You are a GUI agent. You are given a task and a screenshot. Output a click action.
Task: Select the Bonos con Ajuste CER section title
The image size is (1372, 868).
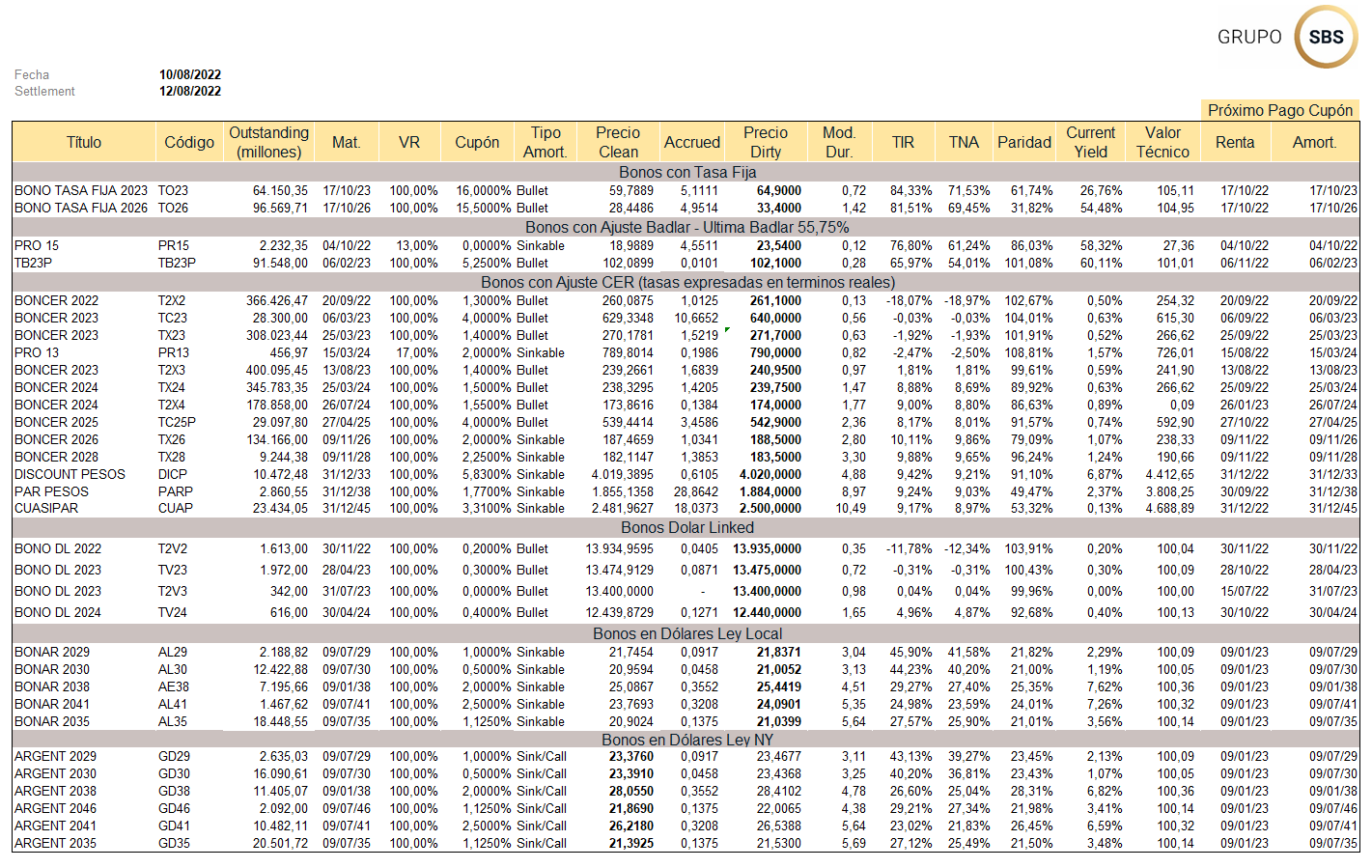tap(687, 282)
